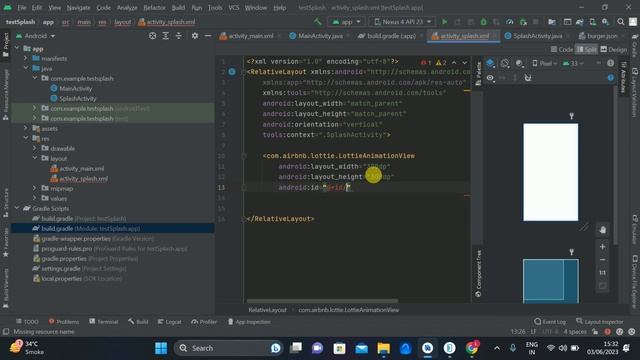Open the Refactor menu
The height and width of the screenshot is (360, 640).
click(x=154, y=8)
